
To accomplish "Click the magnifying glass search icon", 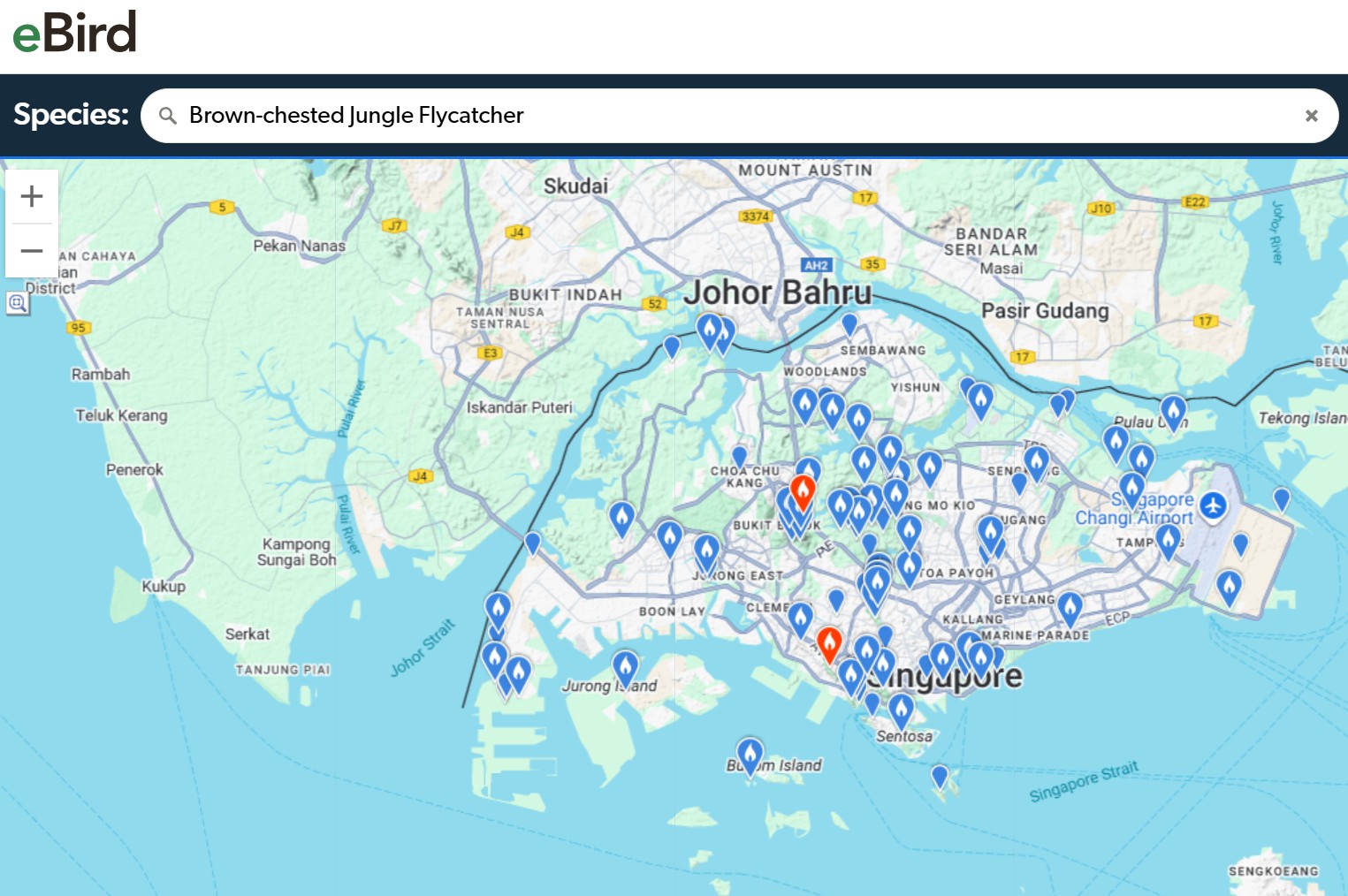I will coord(167,116).
